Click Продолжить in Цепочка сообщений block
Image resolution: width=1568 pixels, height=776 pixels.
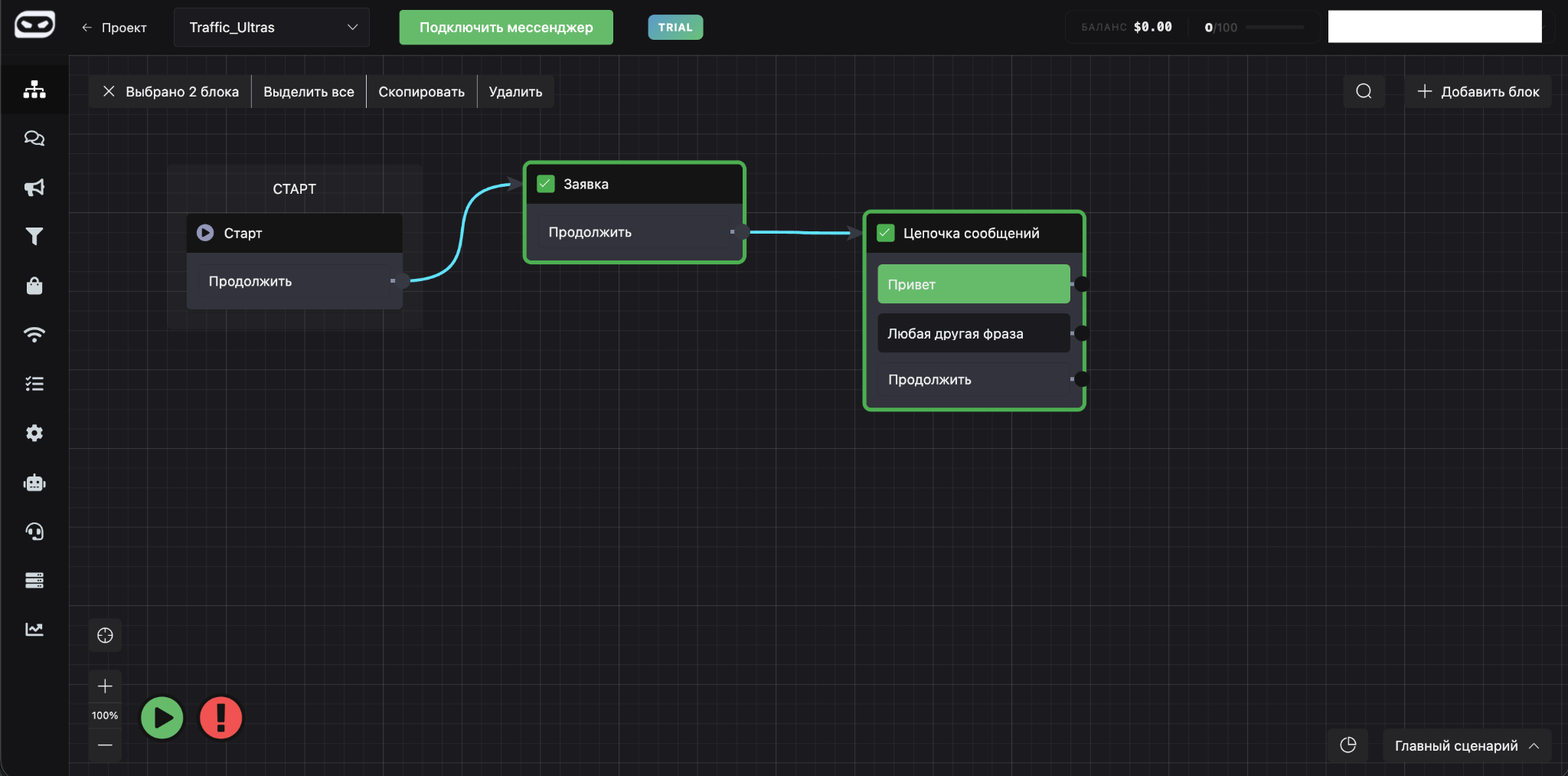point(973,379)
